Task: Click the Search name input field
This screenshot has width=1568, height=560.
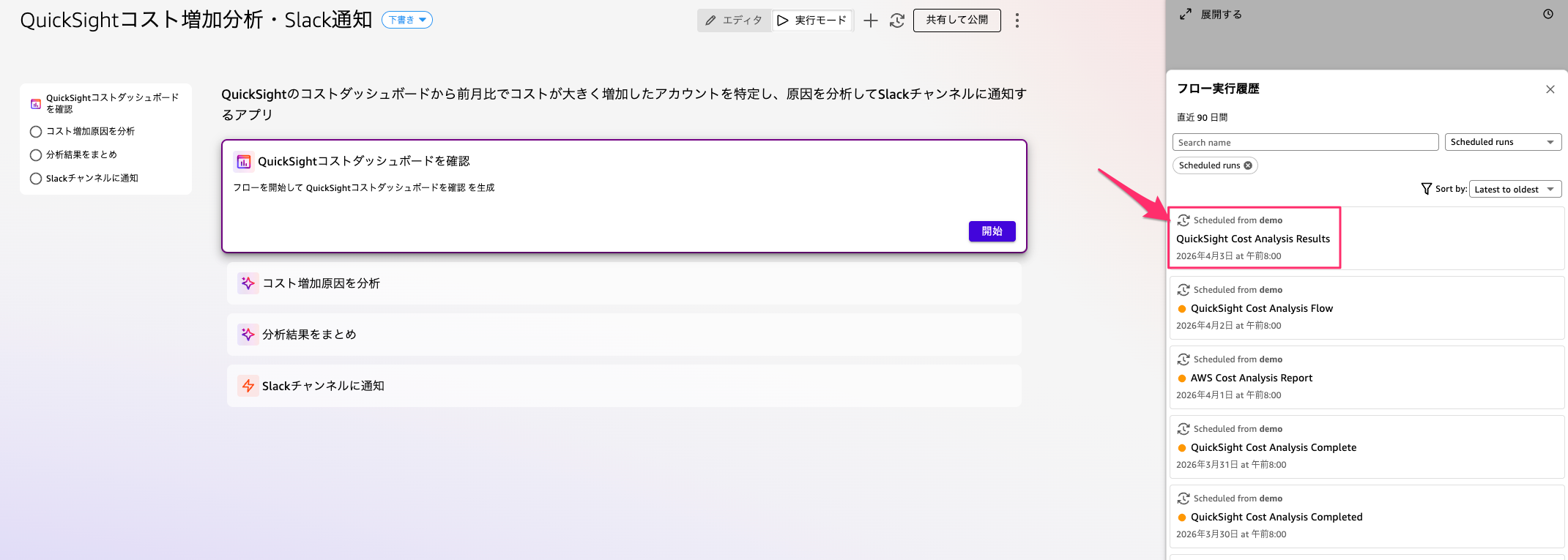Action: 1305,142
